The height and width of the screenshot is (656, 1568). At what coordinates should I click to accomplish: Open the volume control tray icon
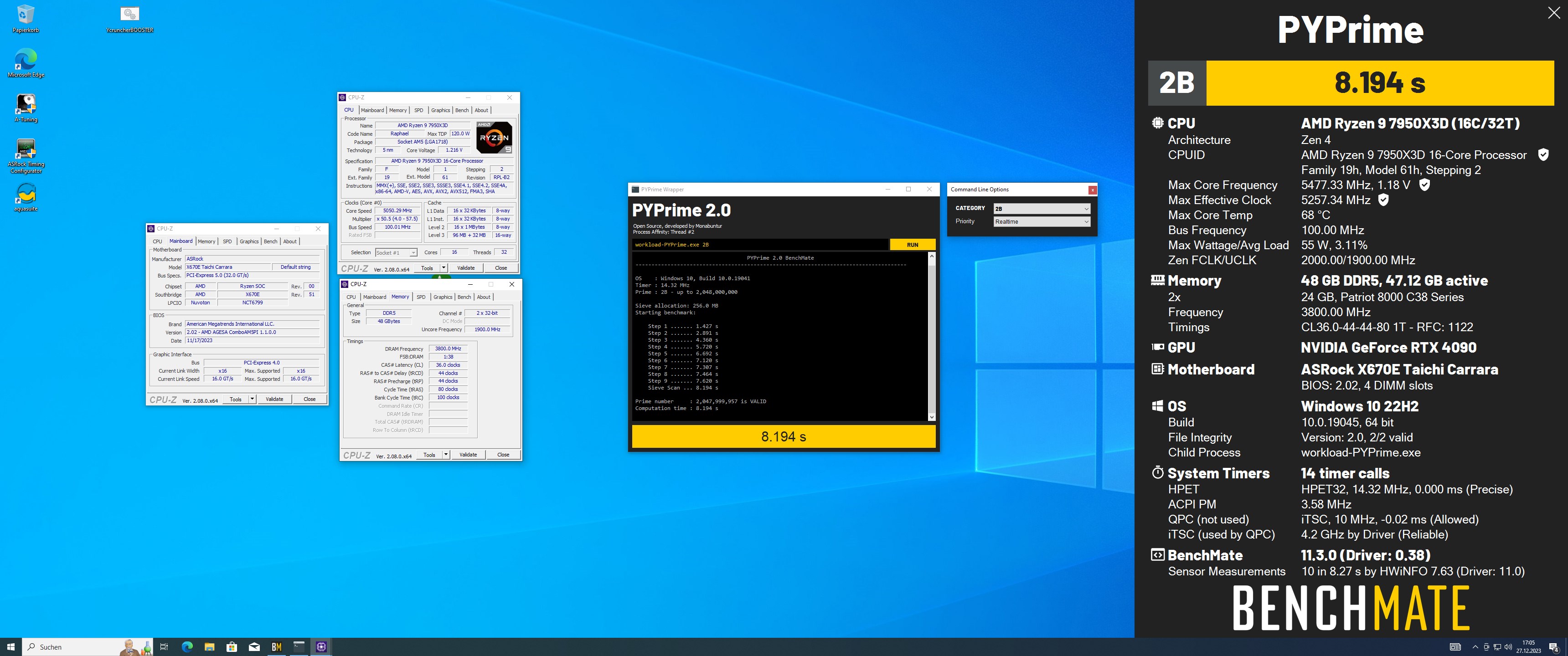(x=1508, y=646)
